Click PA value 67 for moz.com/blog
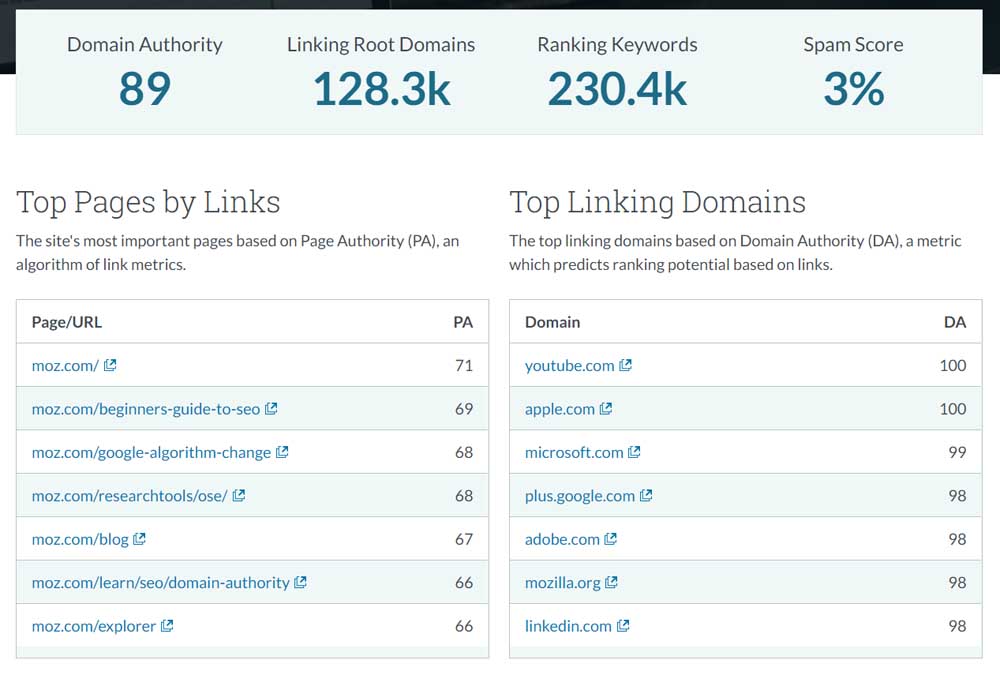 tap(464, 539)
